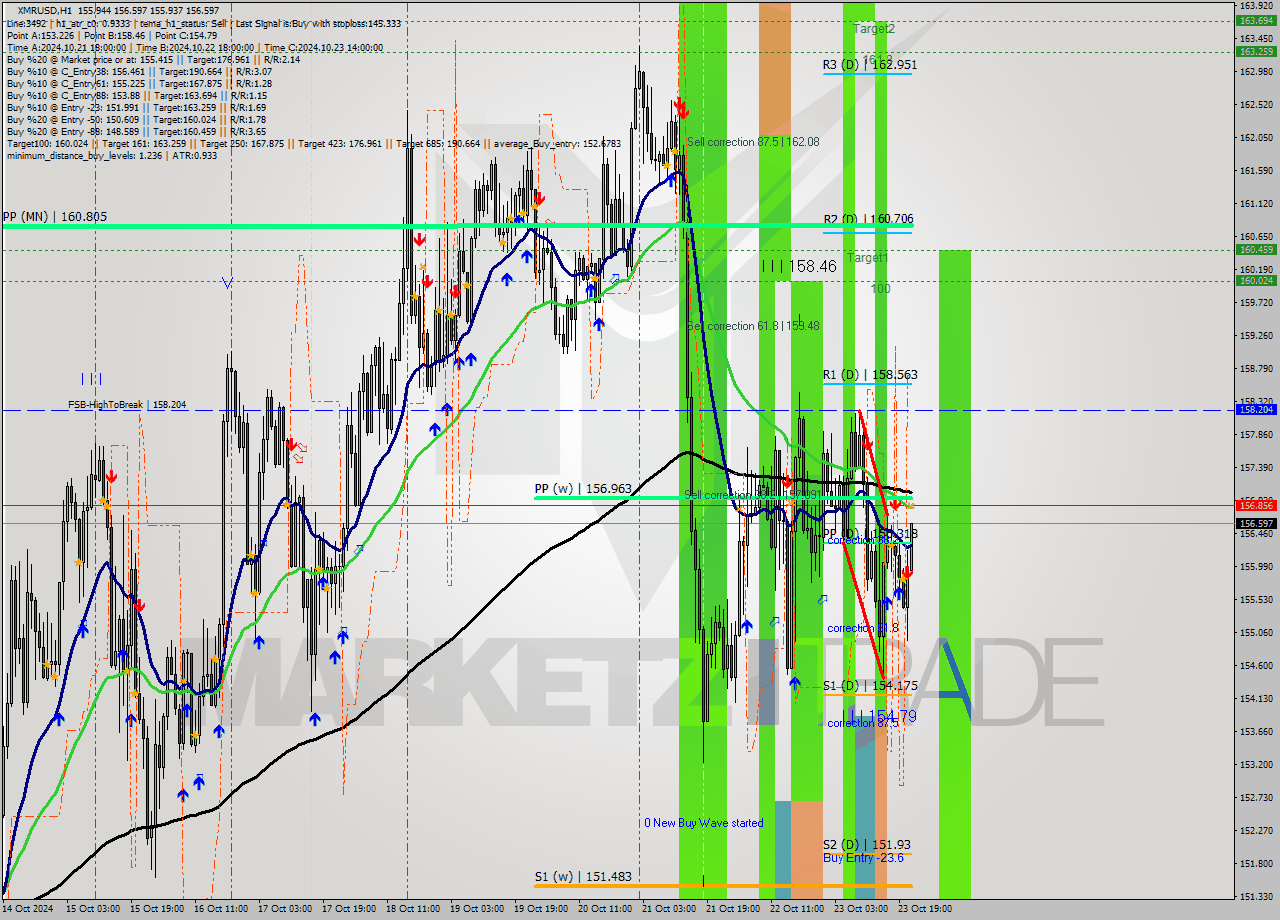
Task: Select the tema_h1_status Sell info line
Action: pyautogui.click(x=203, y=23)
